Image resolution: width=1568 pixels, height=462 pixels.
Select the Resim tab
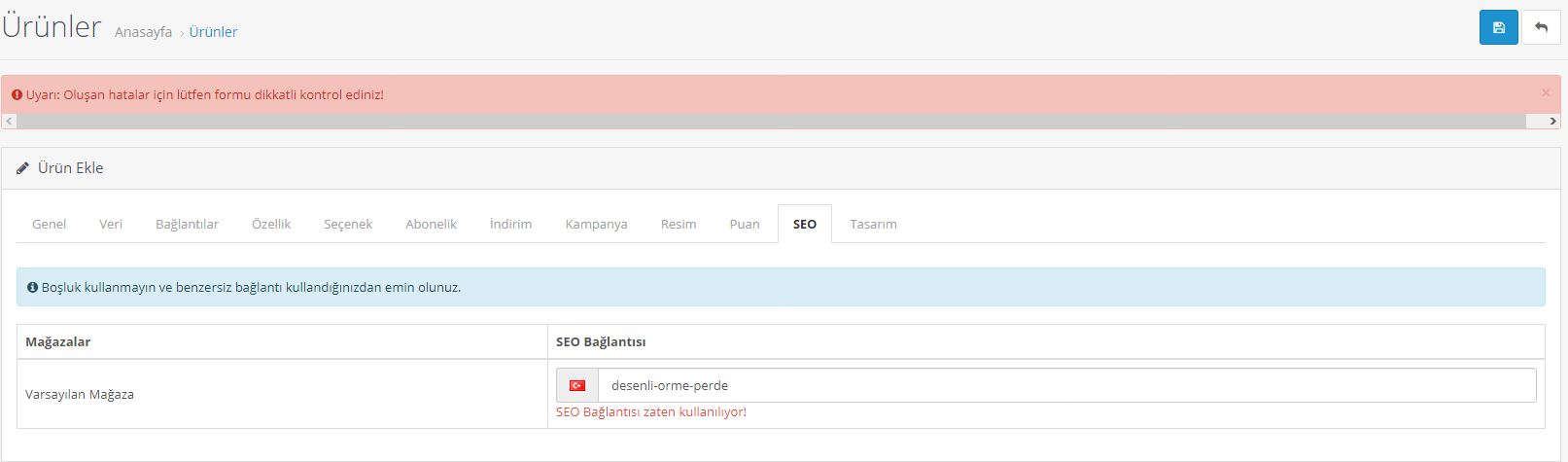coord(679,224)
